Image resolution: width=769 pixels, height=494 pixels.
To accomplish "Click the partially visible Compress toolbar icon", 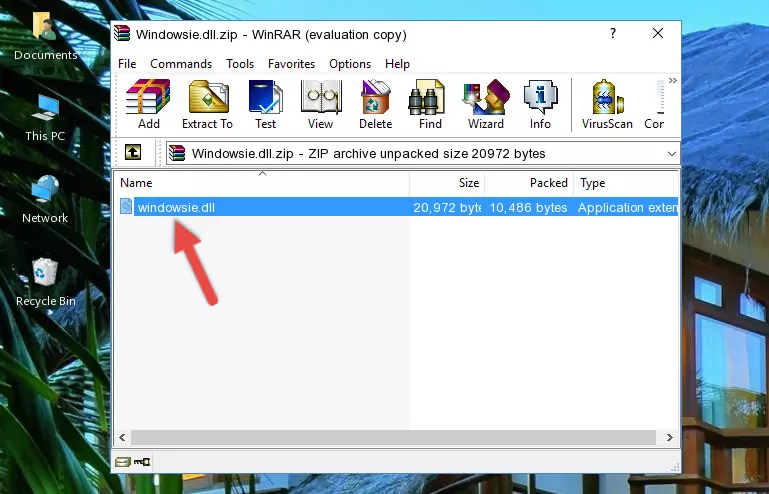I will click(x=655, y=104).
